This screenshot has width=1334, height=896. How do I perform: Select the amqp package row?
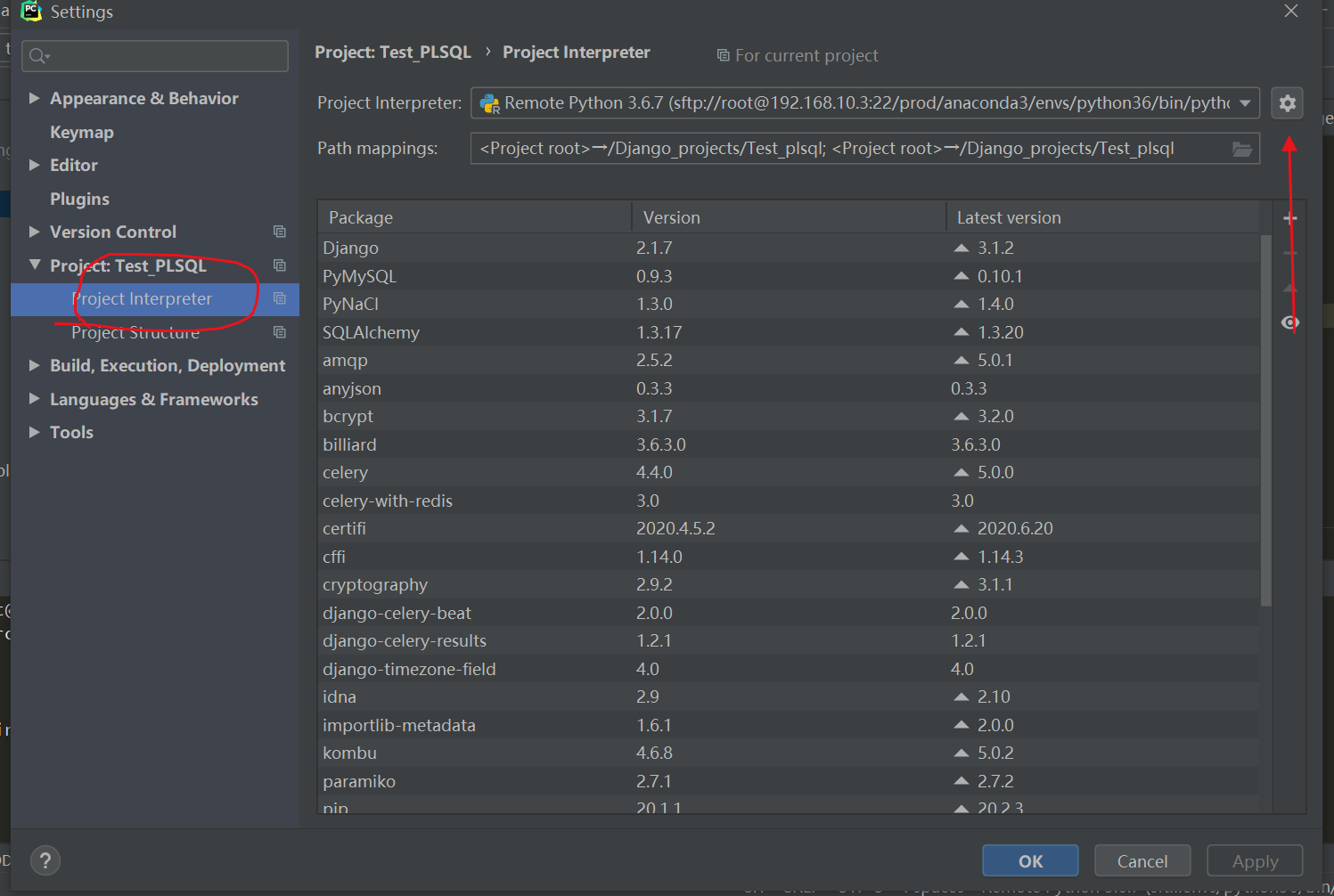[x=789, y=360]
